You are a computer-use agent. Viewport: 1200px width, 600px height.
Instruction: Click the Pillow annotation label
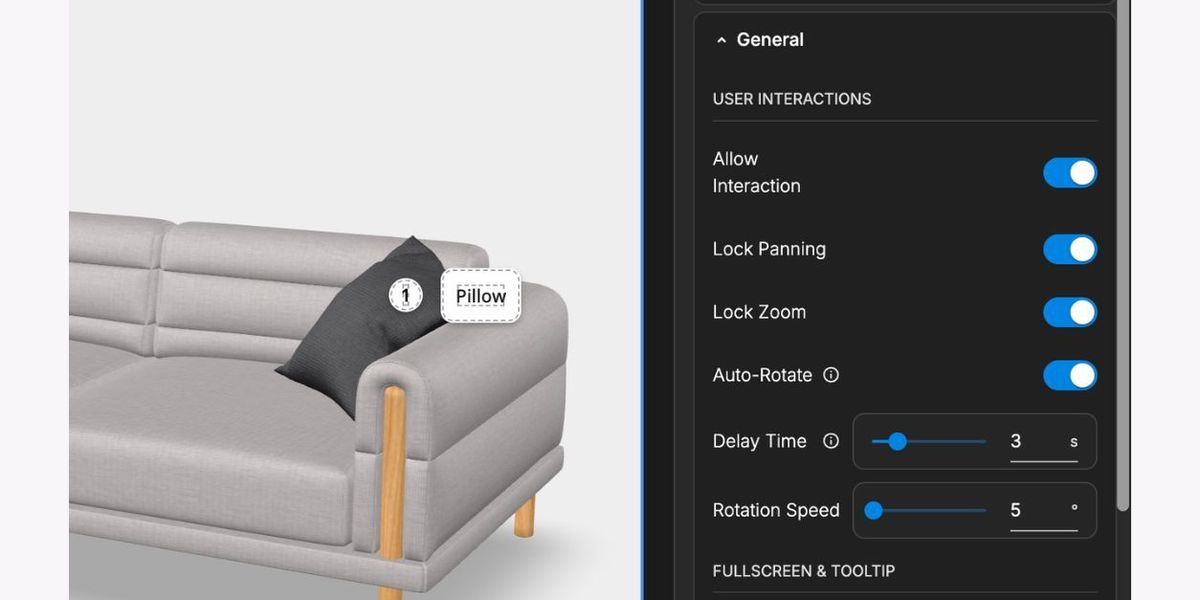click(481, 296)
